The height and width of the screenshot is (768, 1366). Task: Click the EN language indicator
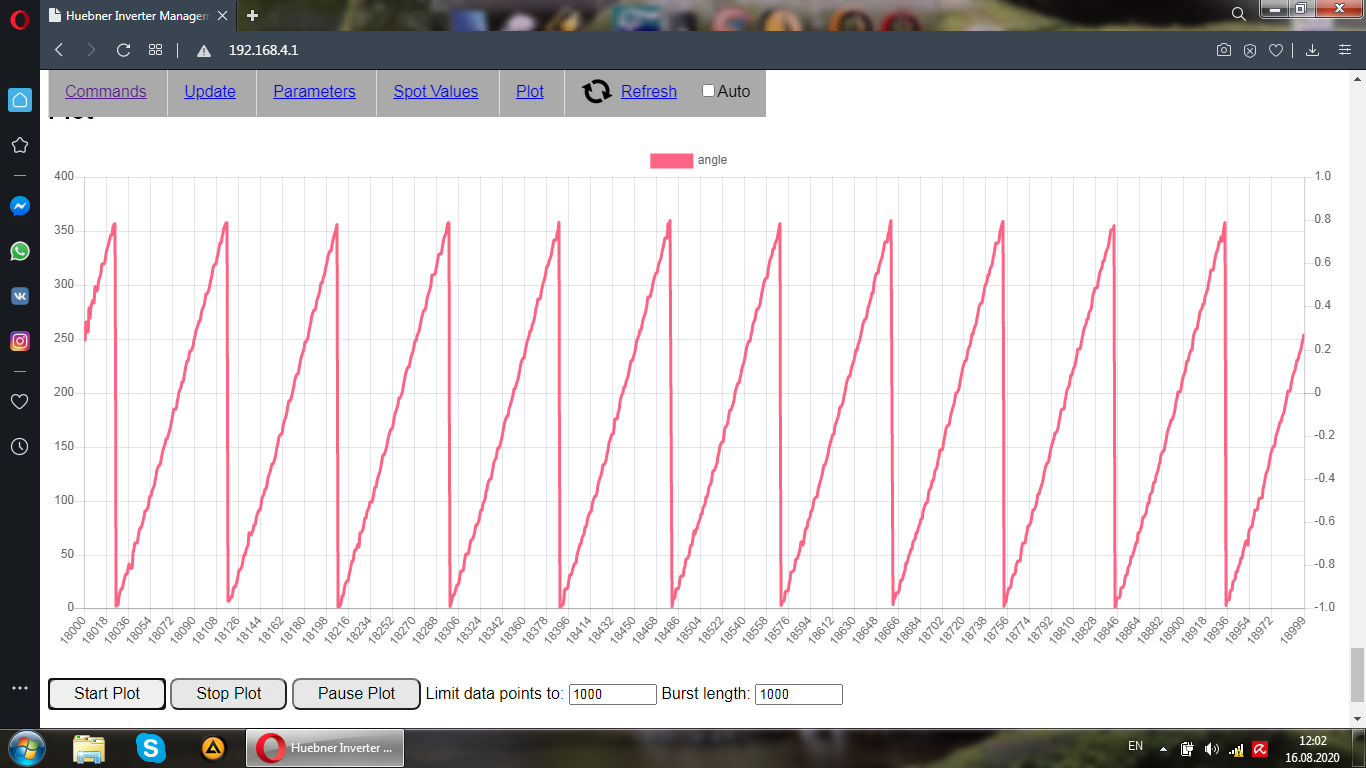tap(1135, 746)
